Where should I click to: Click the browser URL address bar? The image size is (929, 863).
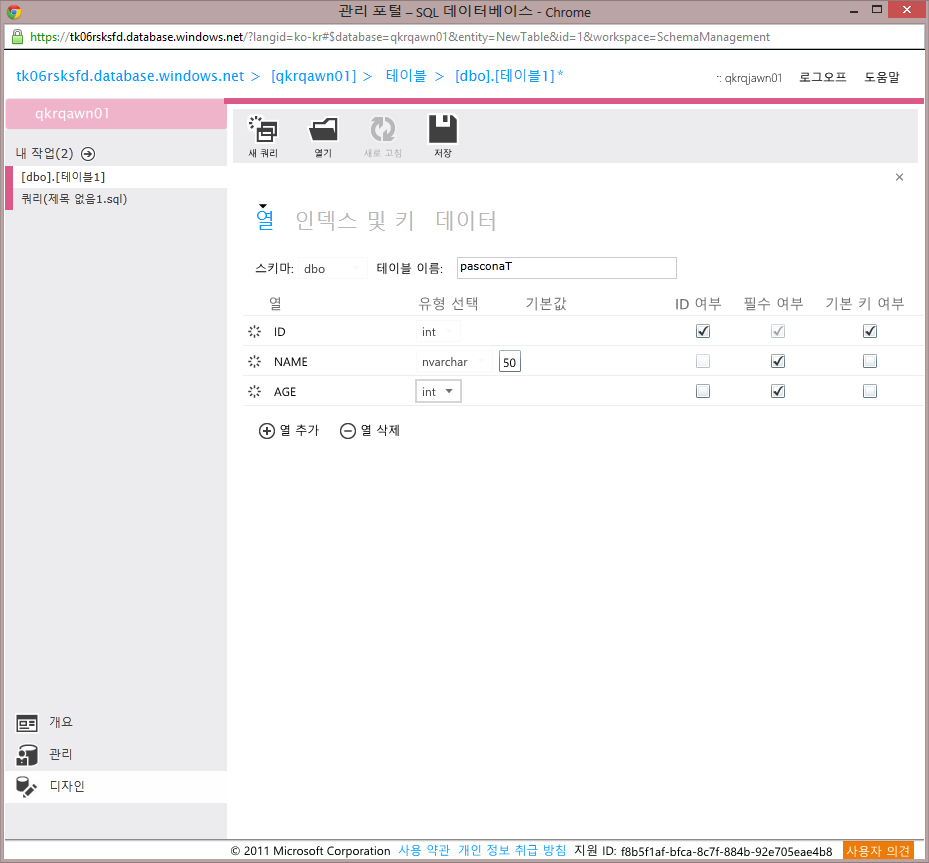pos(464,37)
